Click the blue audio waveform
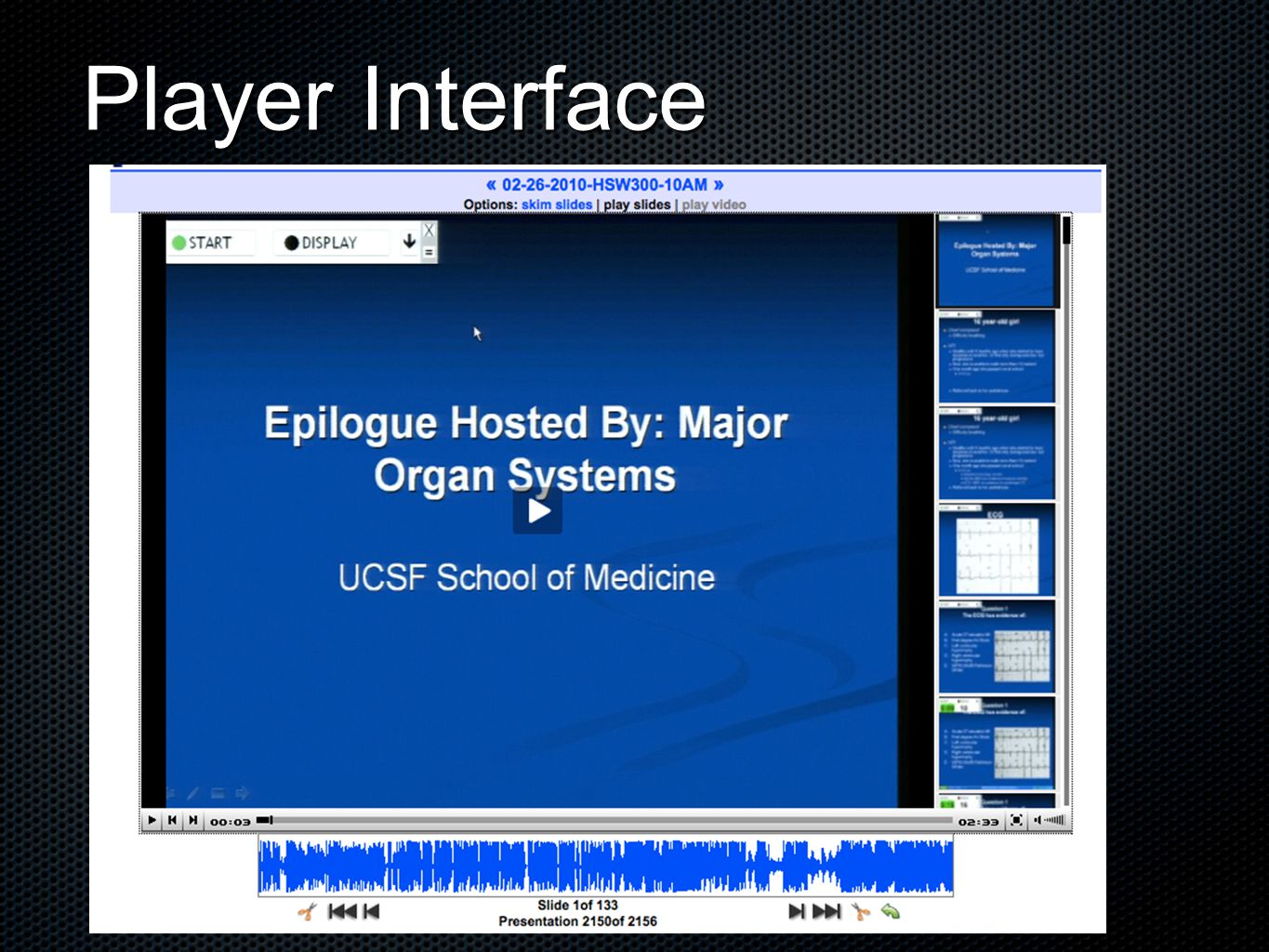1269x952 pixels. (605, 866)
